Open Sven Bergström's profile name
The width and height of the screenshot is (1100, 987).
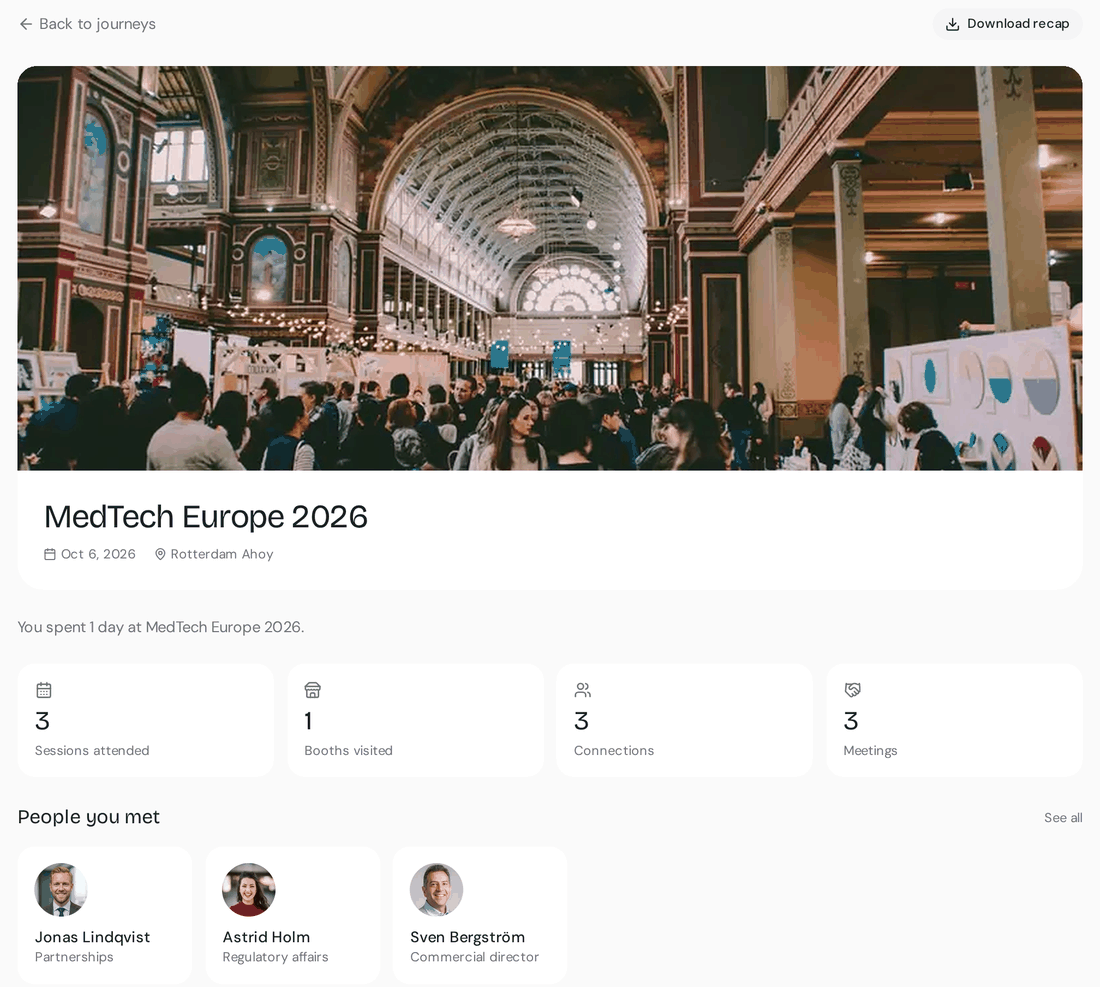point(467,937)
